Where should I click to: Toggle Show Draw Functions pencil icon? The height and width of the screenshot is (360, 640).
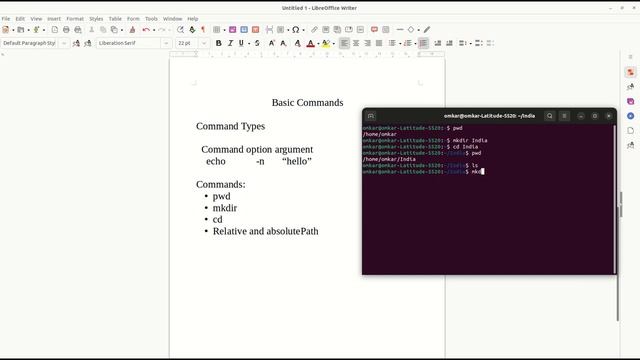pos(427,30)
